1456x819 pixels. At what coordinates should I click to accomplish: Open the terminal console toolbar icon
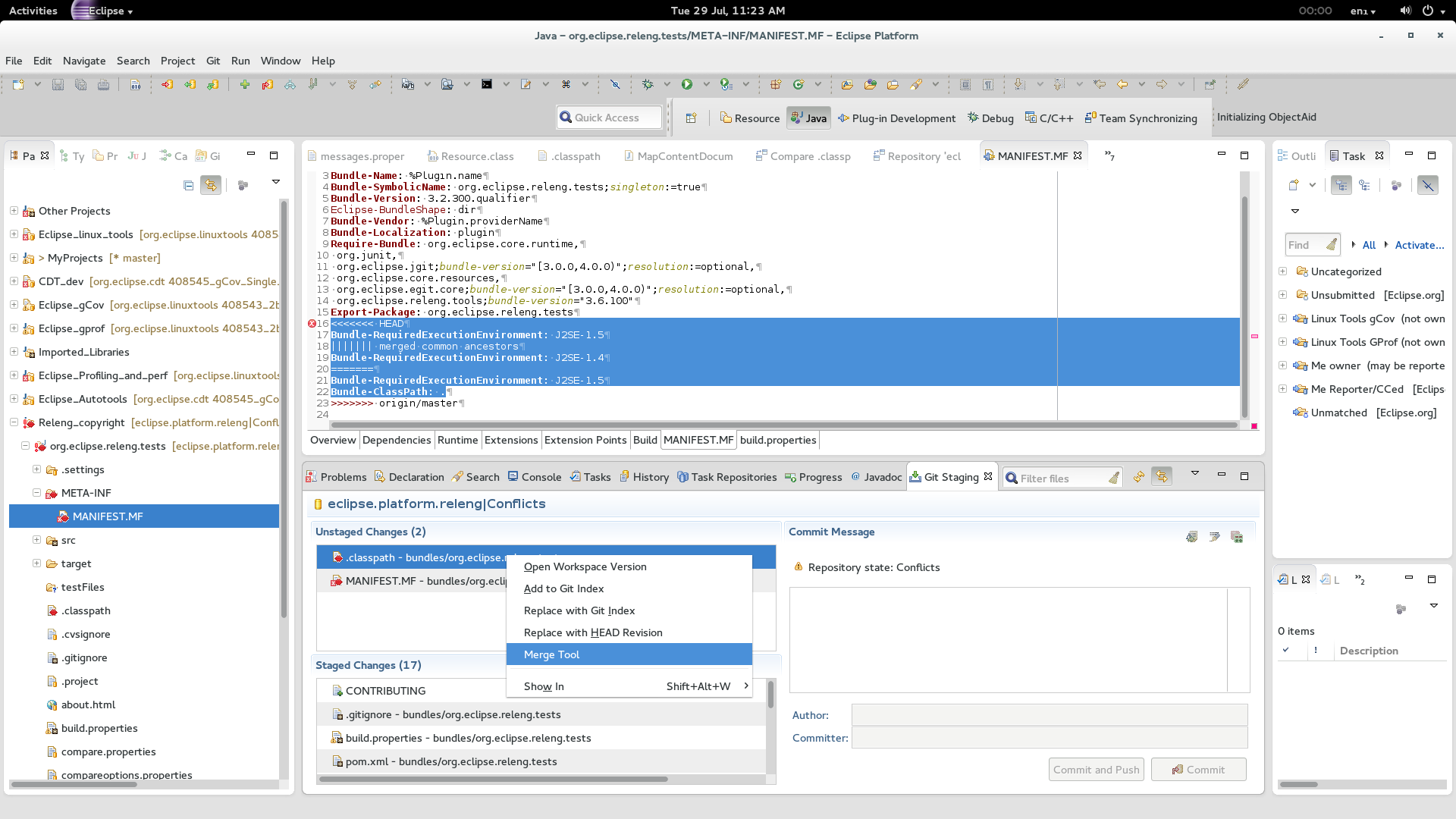pyautogui.click(x=487, y=84)
